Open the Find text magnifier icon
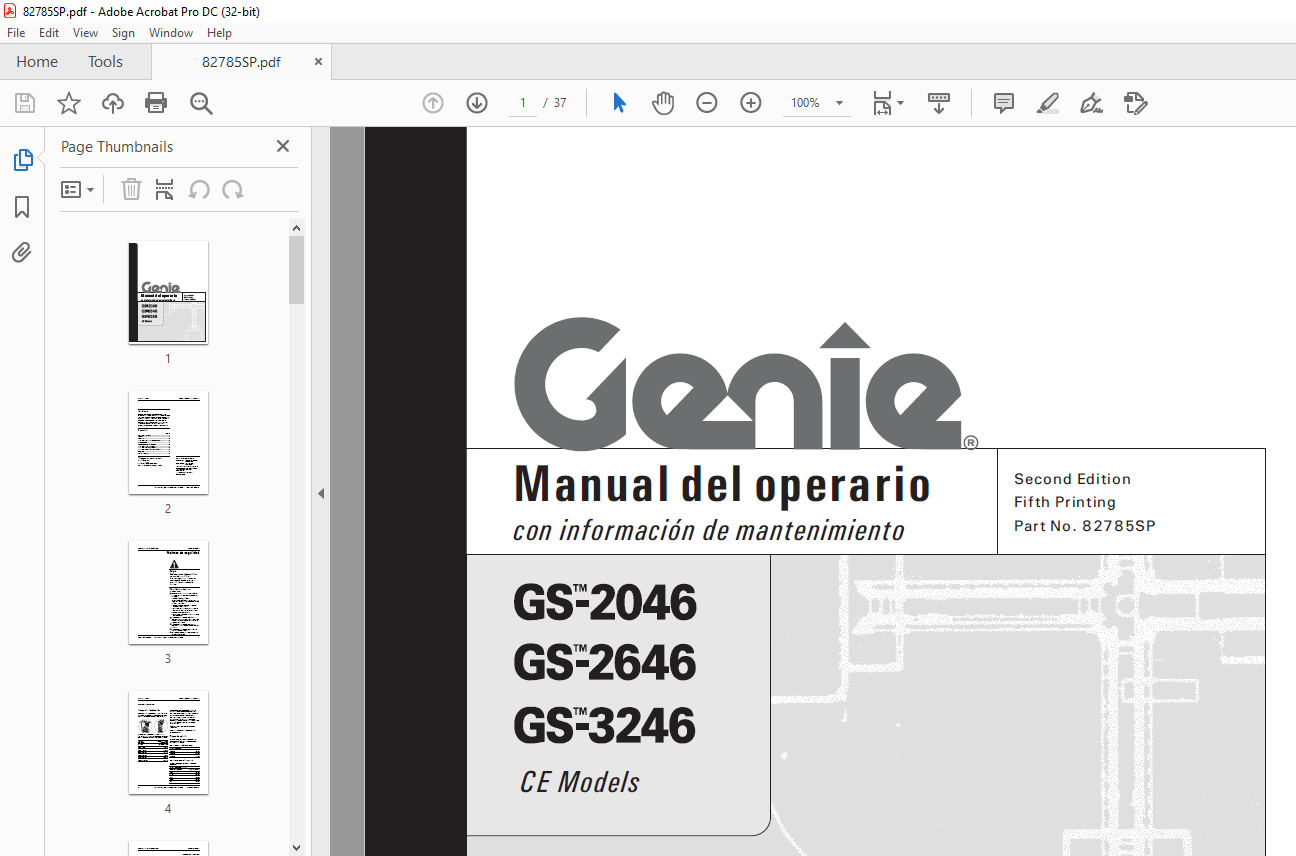The height and width of the screenshot is (856, 1296). (x=201, y=103)
